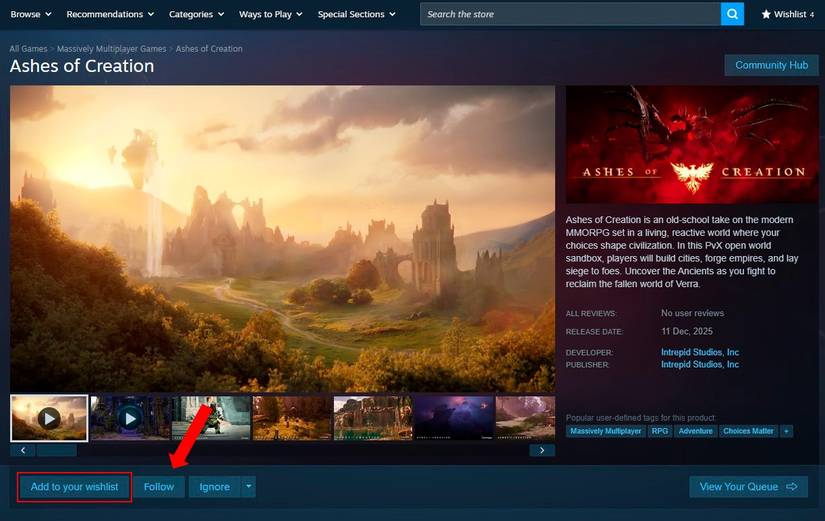825x521 pixels.
Task: Expand the Ways to Play menu
Action: tap(270, 14)
